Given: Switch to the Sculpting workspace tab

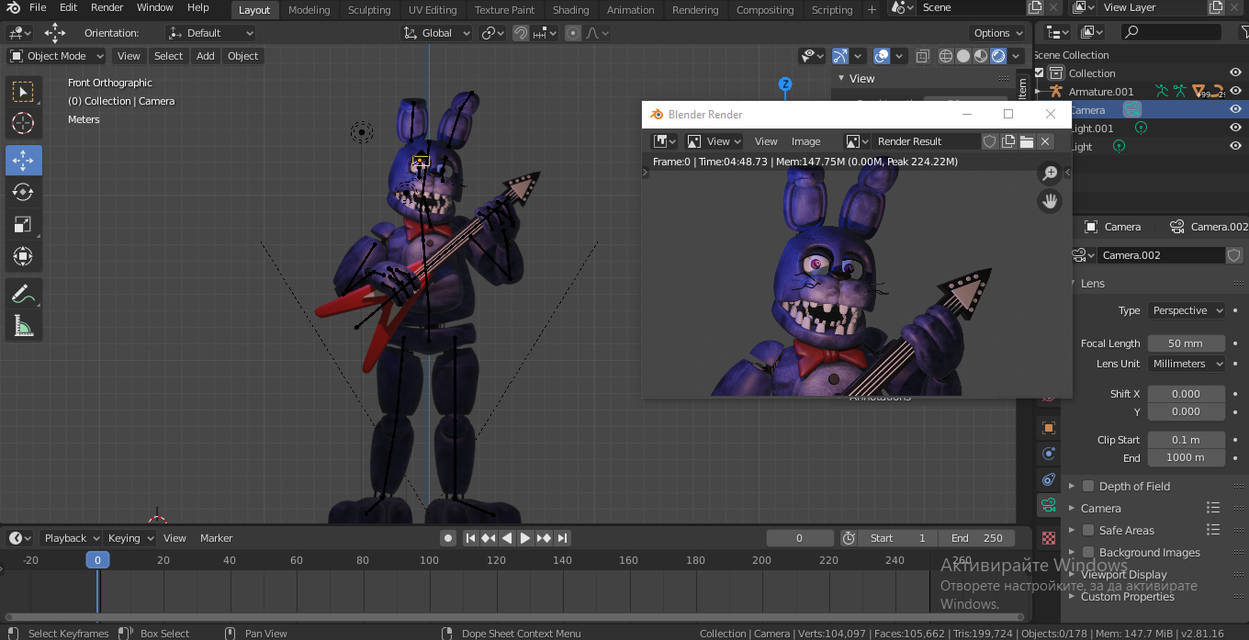Looking at the screenshot, I should tap(369, 10).
